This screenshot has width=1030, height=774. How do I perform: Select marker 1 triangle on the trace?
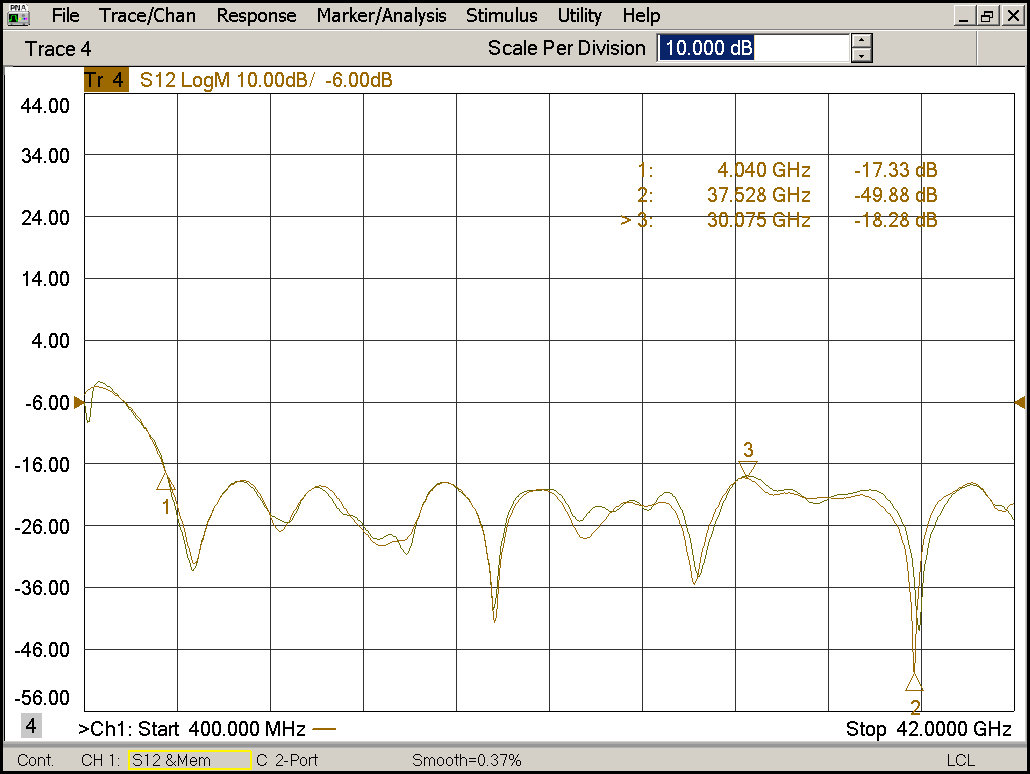coord(166,481)
